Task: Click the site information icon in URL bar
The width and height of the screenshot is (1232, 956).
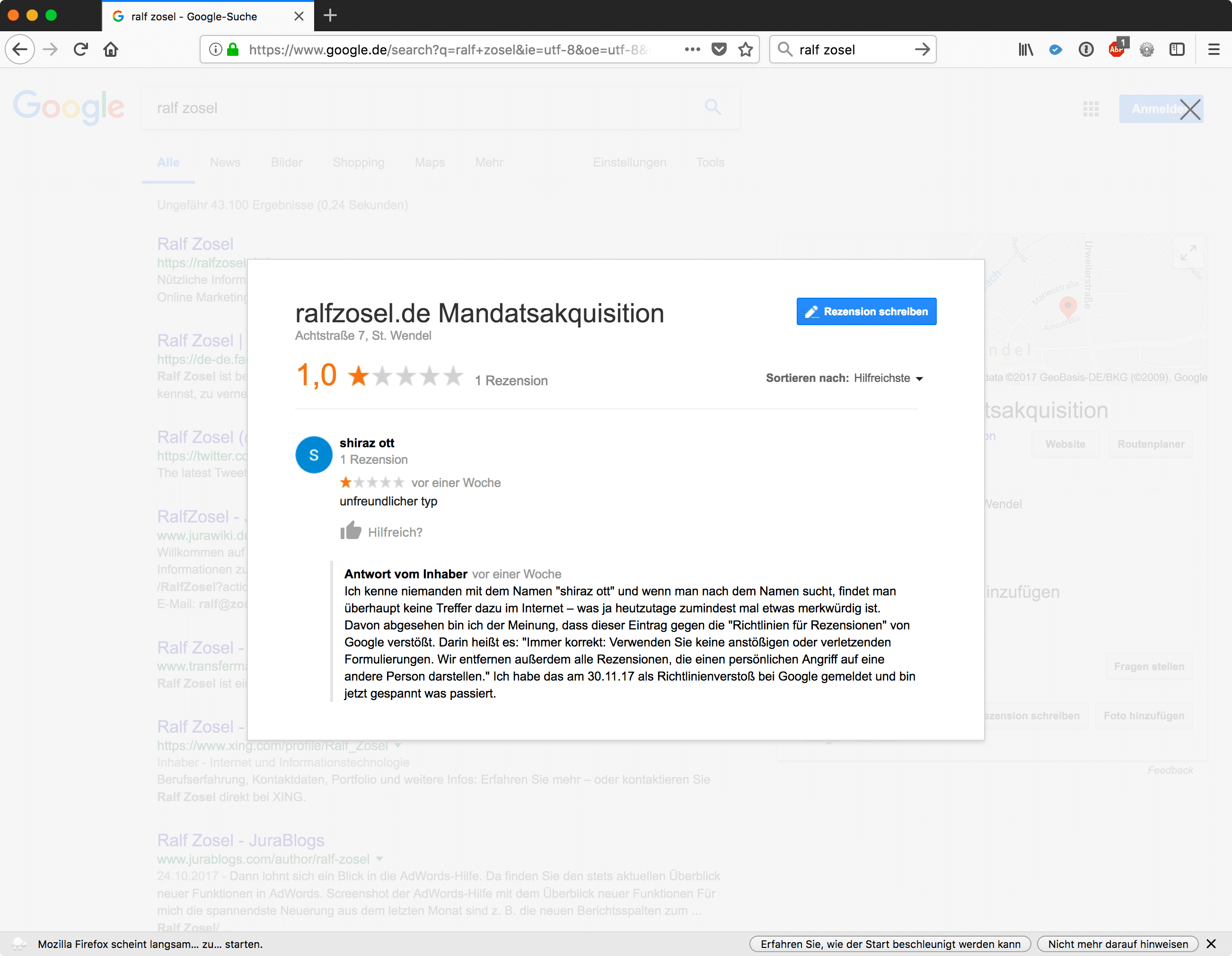Action: pyautogui.click(x=215, y=50)
